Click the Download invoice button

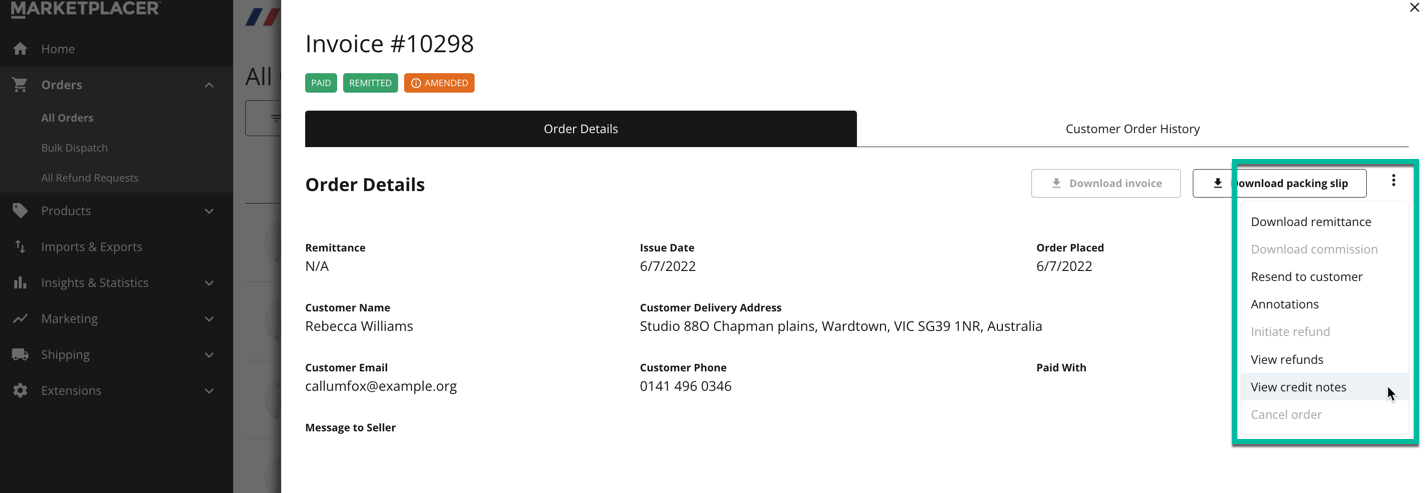pyautogui.click(x=1106, y=183)
